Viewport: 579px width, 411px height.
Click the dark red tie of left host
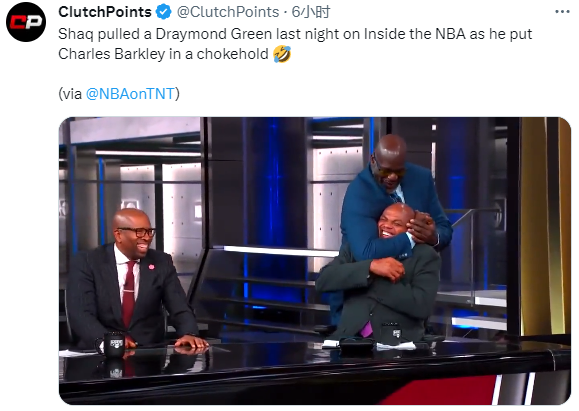(129, 294)
